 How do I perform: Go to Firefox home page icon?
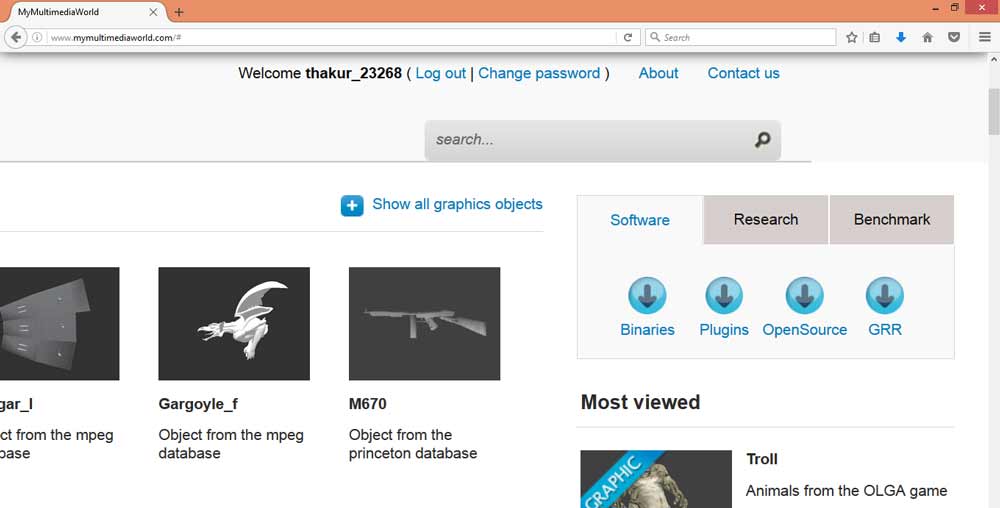tap(927, 37)
